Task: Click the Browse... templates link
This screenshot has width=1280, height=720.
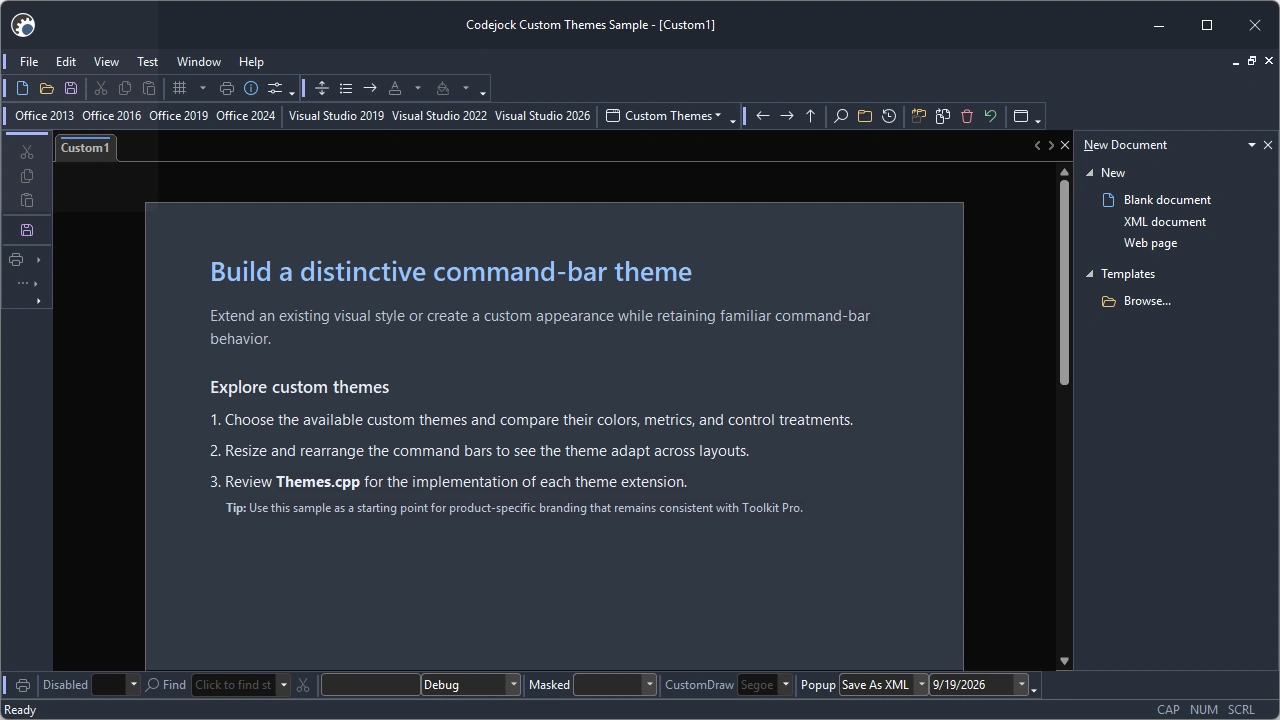Action: coord(1147,301)
